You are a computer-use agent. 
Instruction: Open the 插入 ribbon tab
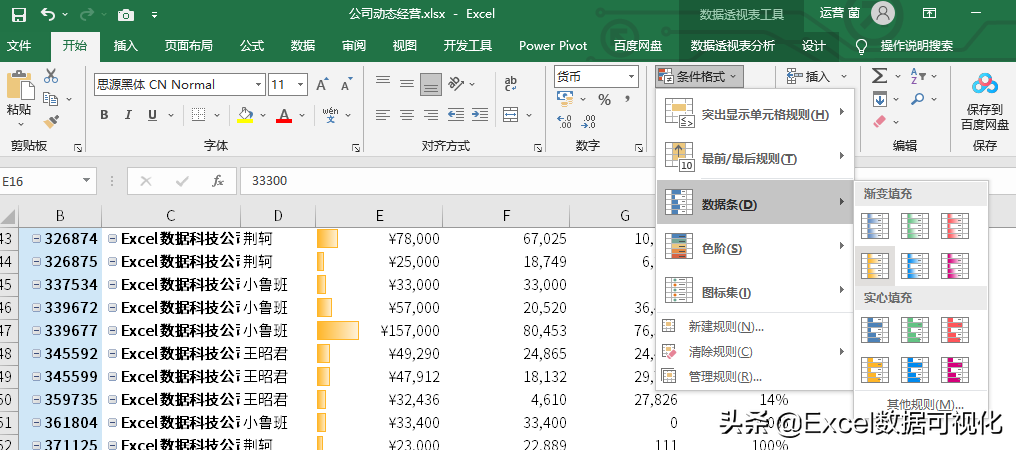pyautogui.click(x=126, y=46)
